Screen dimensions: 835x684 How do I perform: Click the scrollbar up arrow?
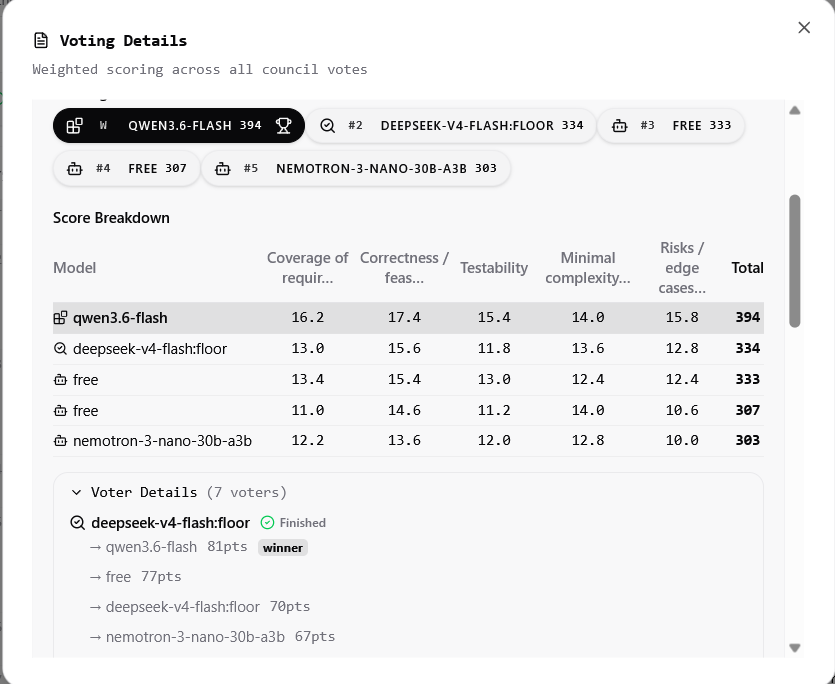[x=795, y=110]
